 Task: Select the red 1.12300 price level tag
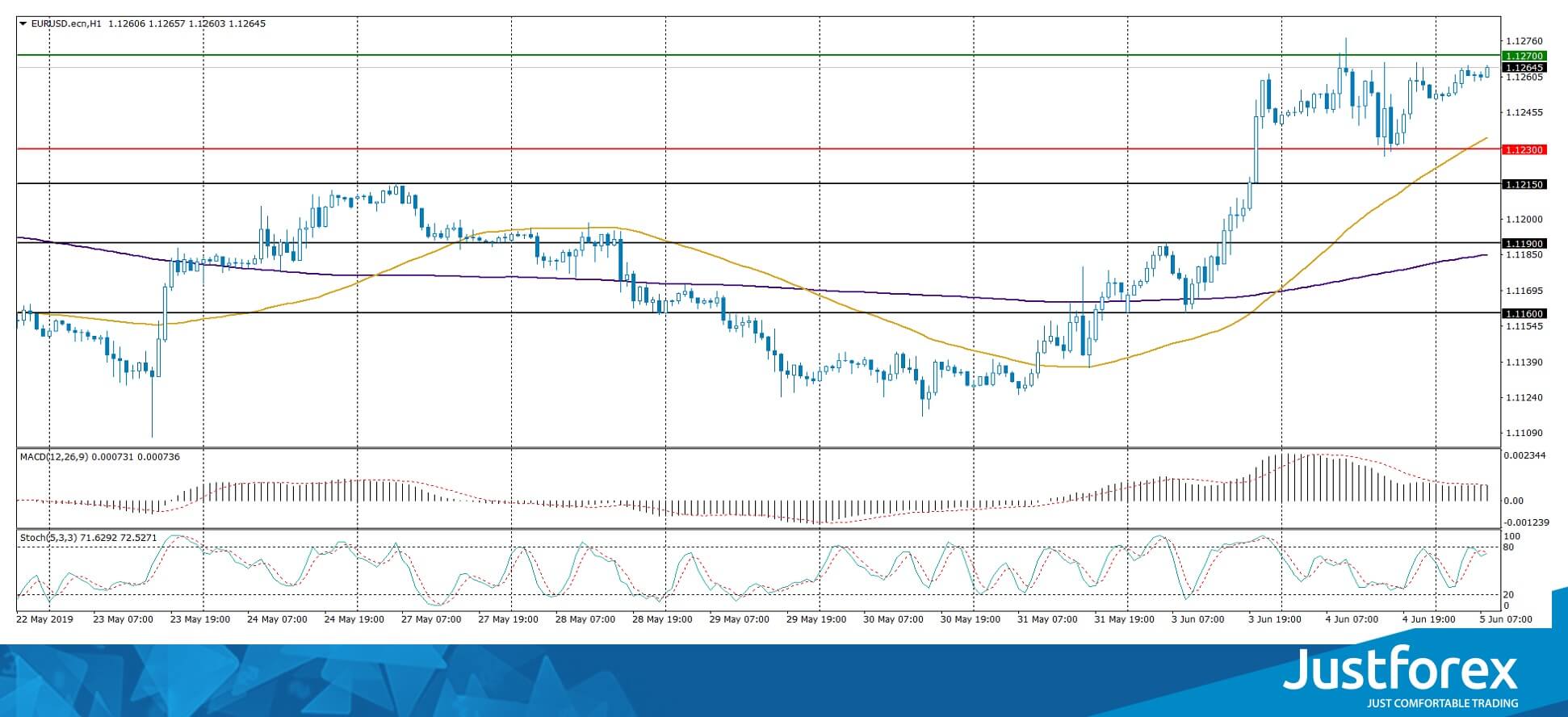pos(1523,149)
